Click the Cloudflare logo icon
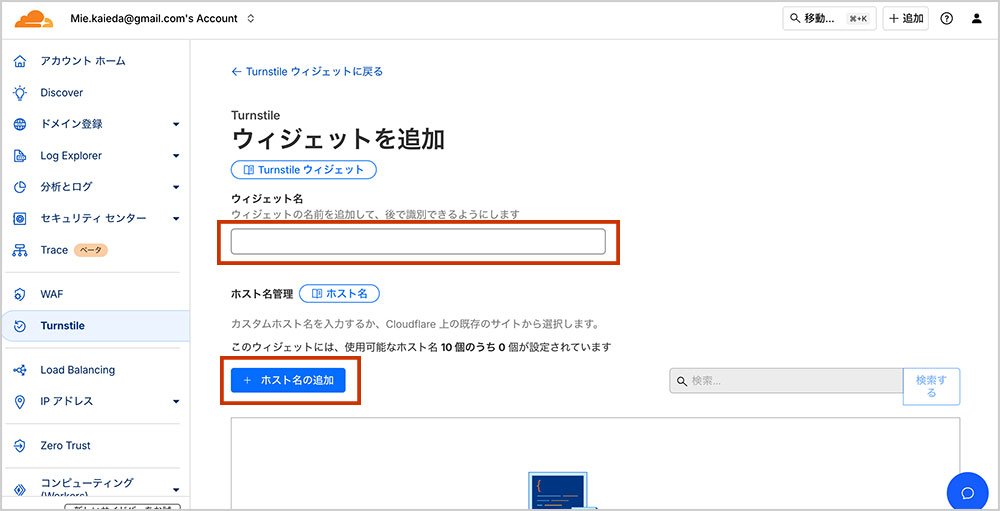The height and width of the screenshot is (511, 1000). 34,18
